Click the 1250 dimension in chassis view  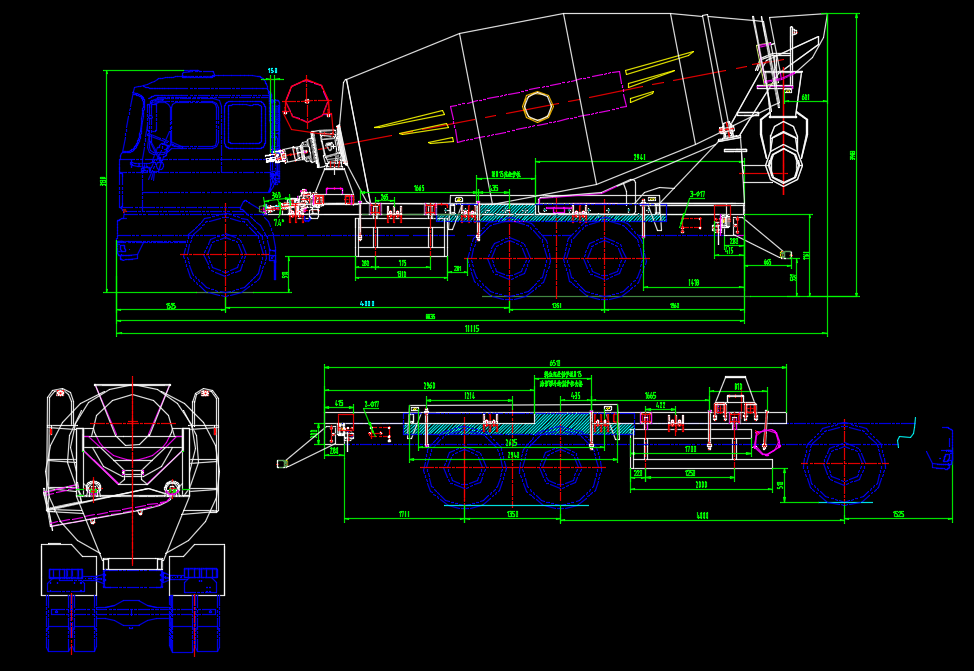click(690, 473)
